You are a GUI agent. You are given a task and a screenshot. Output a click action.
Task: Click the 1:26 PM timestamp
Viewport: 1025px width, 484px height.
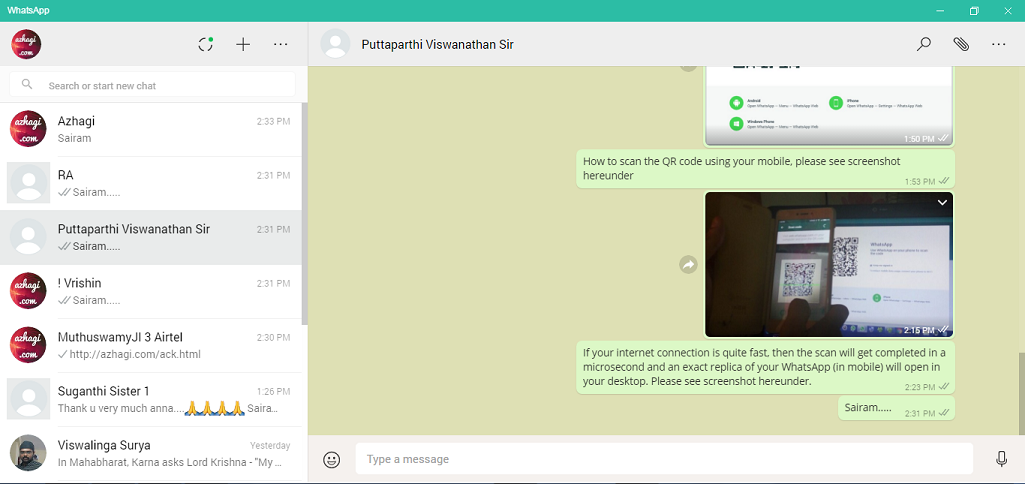273,392
